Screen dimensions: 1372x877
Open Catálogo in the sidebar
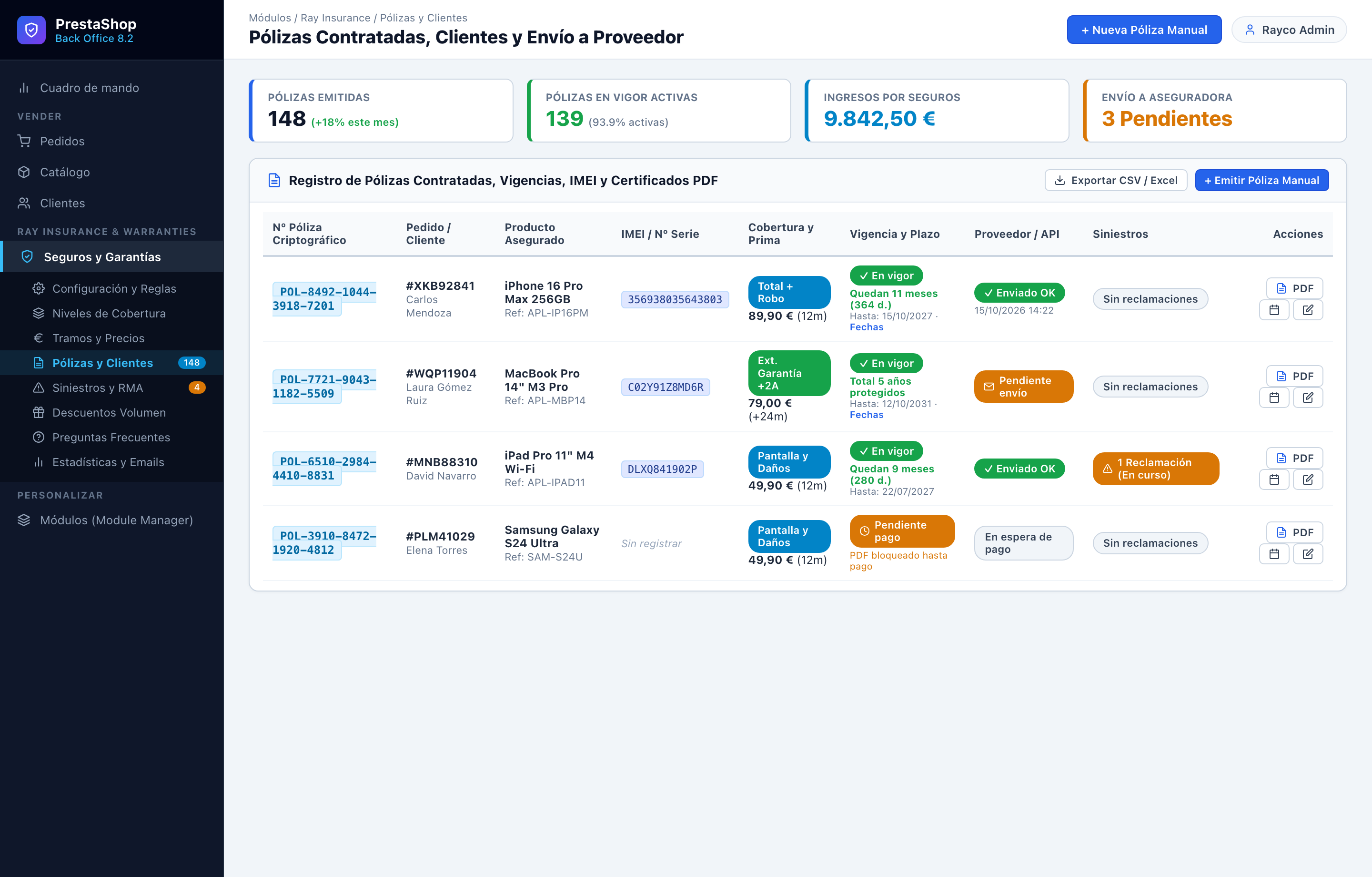click(x=111, y=172)
